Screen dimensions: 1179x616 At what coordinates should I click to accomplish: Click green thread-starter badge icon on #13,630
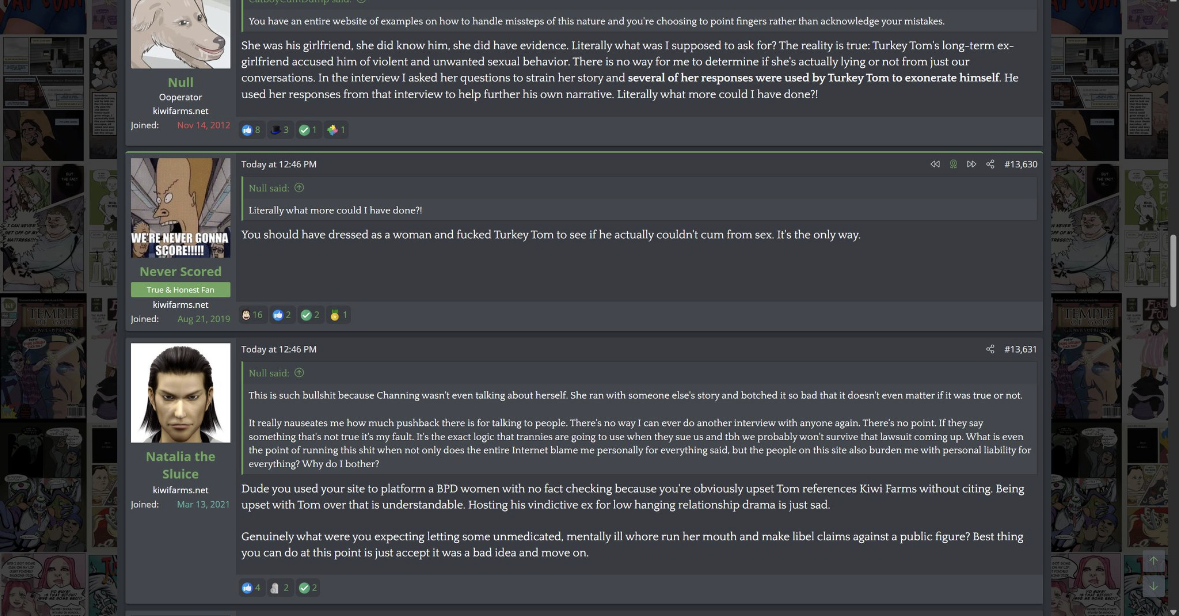[953, 164]
